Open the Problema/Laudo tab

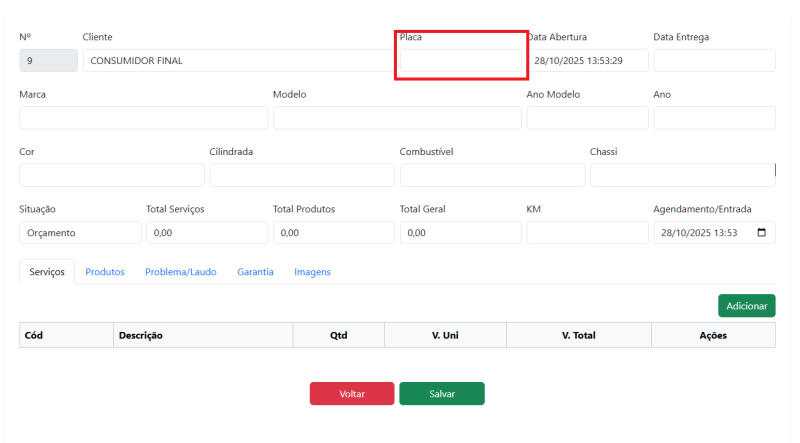pyautogui.click(x=181, y=272)
